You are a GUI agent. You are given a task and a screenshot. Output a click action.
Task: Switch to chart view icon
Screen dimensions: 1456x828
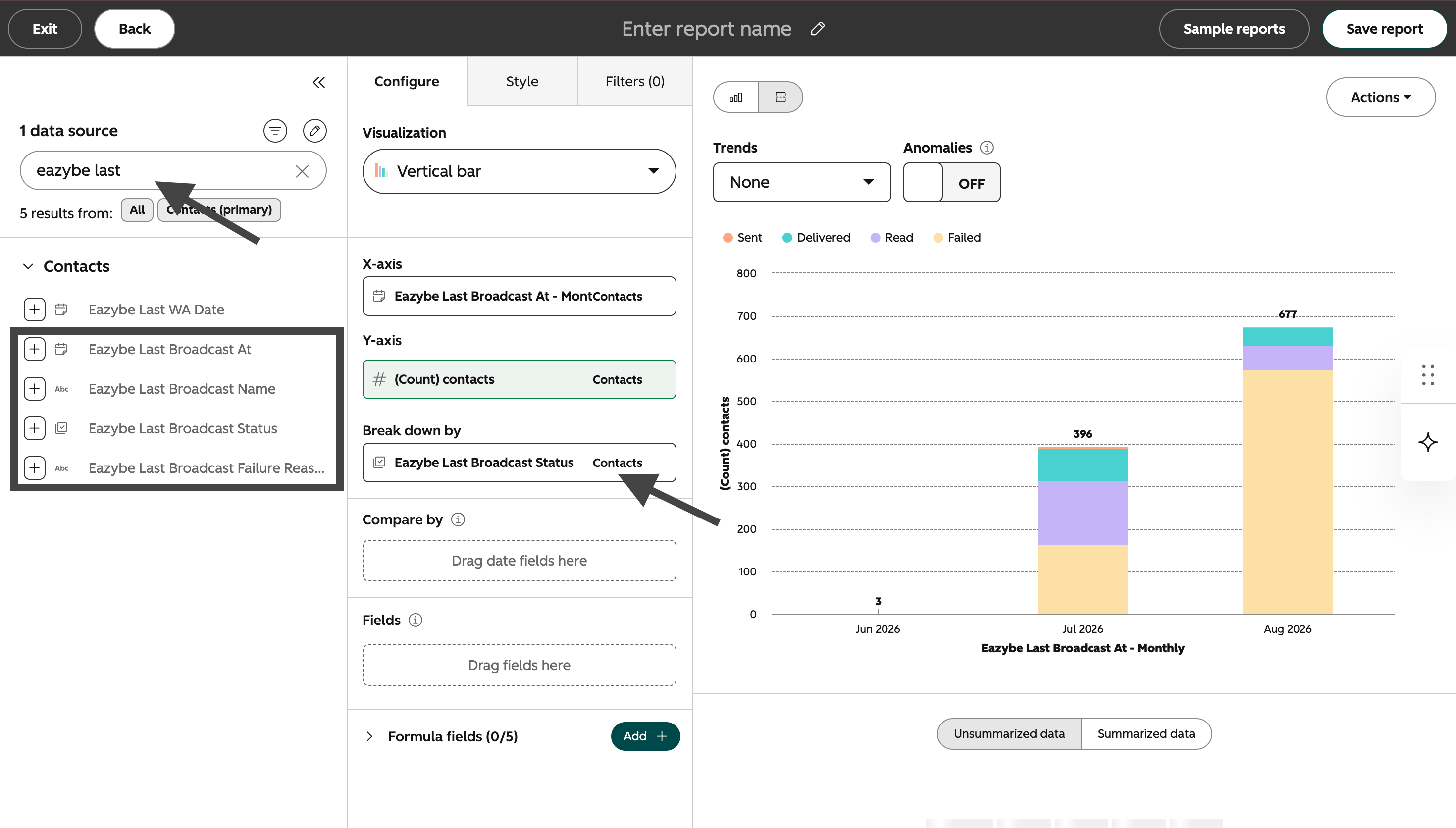point(735,97)
